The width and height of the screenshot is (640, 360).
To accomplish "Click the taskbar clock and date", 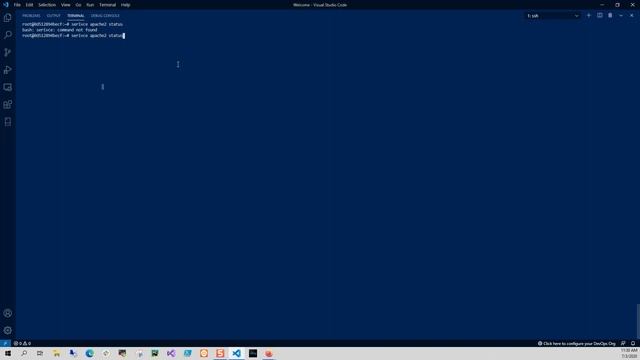I will coord(629,353).
